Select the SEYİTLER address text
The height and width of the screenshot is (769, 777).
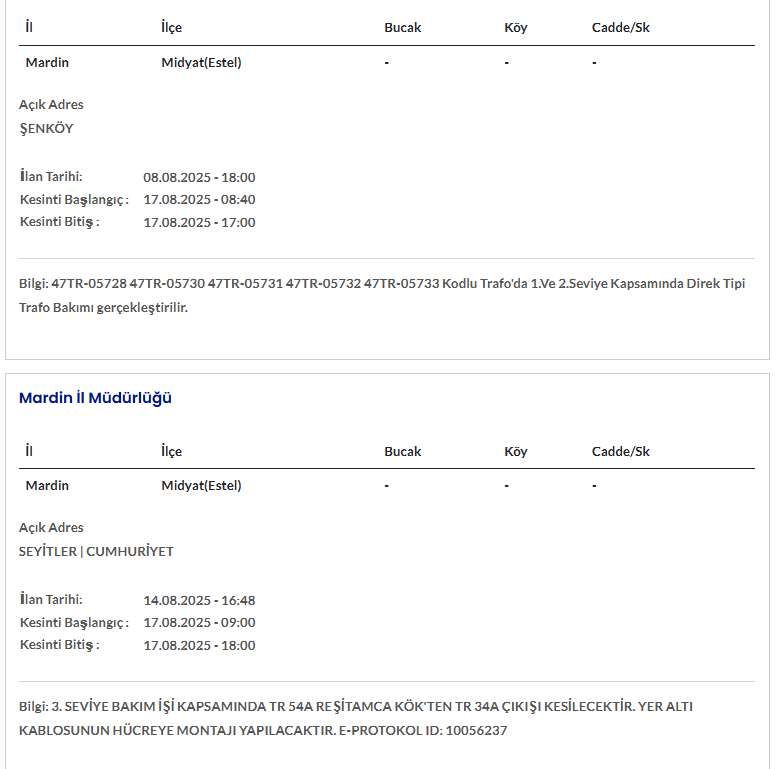[47, 551]
